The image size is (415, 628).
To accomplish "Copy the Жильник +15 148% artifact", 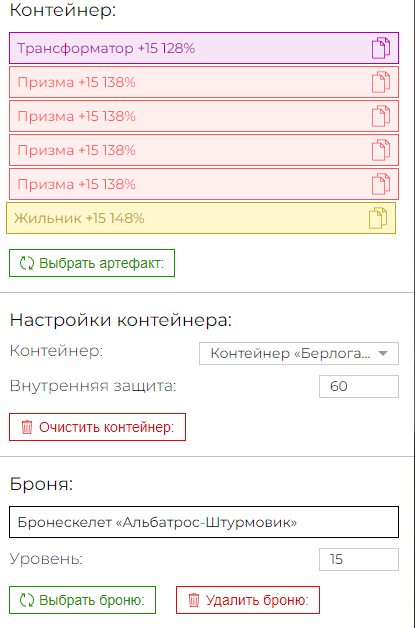I will tap(378, 218).
